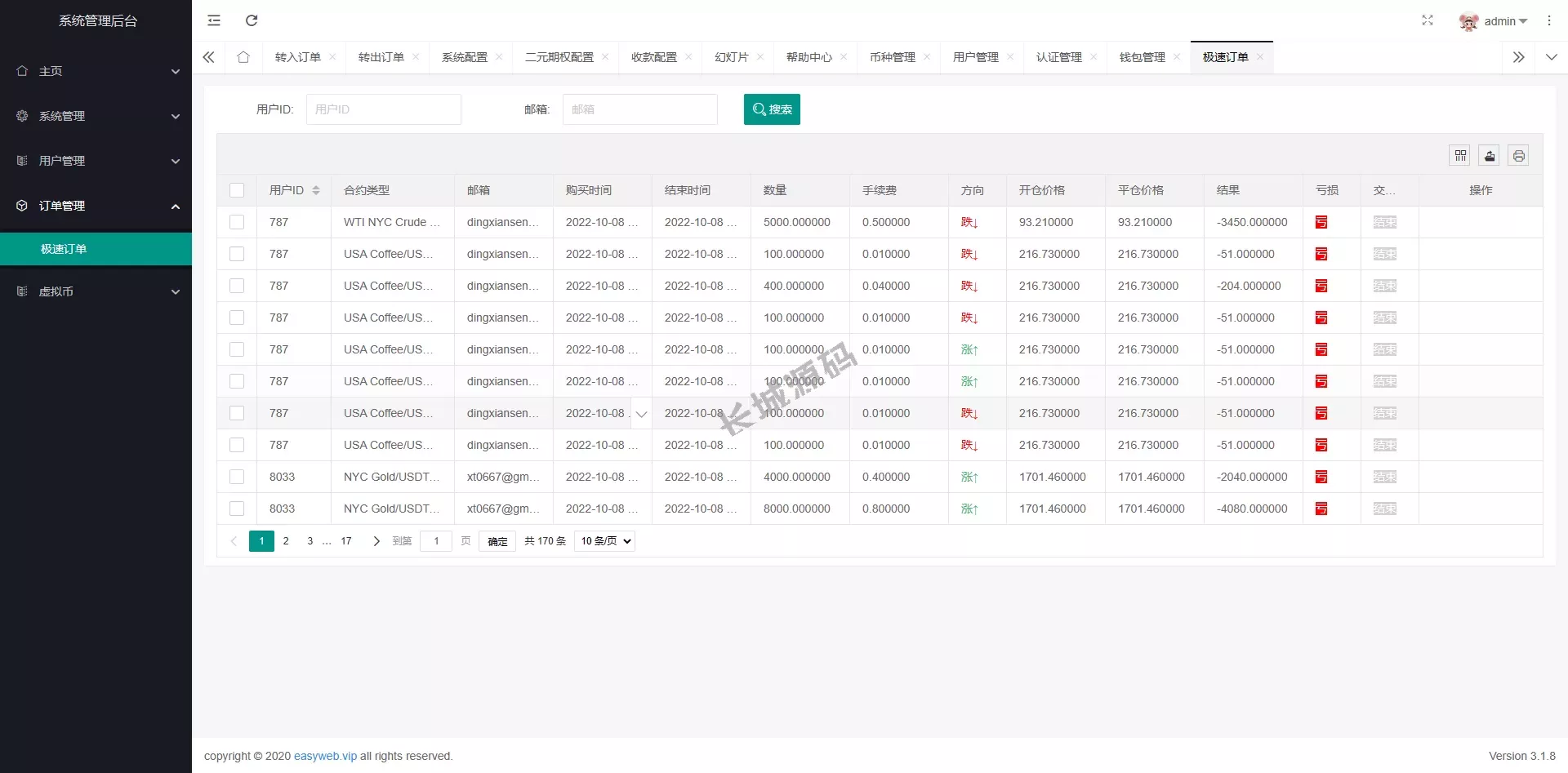This screenshot has width=1568, height=773.
Task: Click the export table icon
Action: coord(1490,155)
